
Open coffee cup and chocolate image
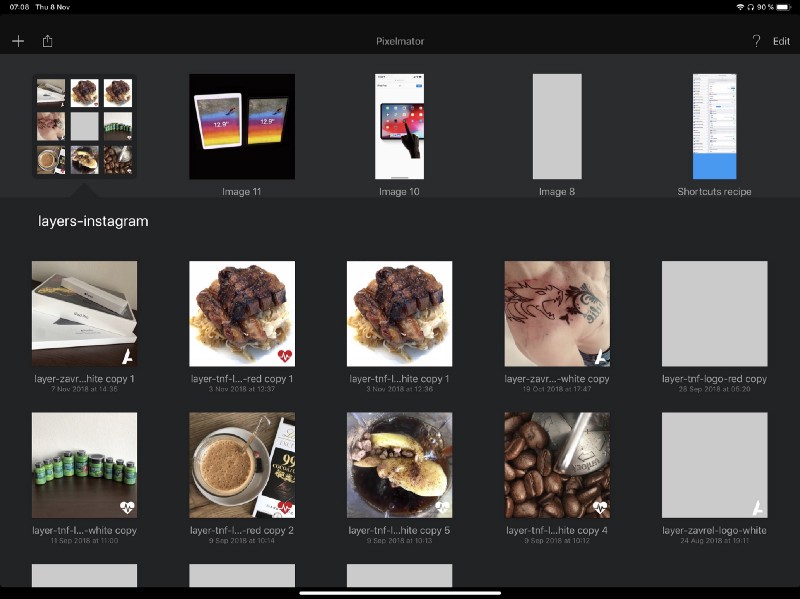click(x=242, y=465)
